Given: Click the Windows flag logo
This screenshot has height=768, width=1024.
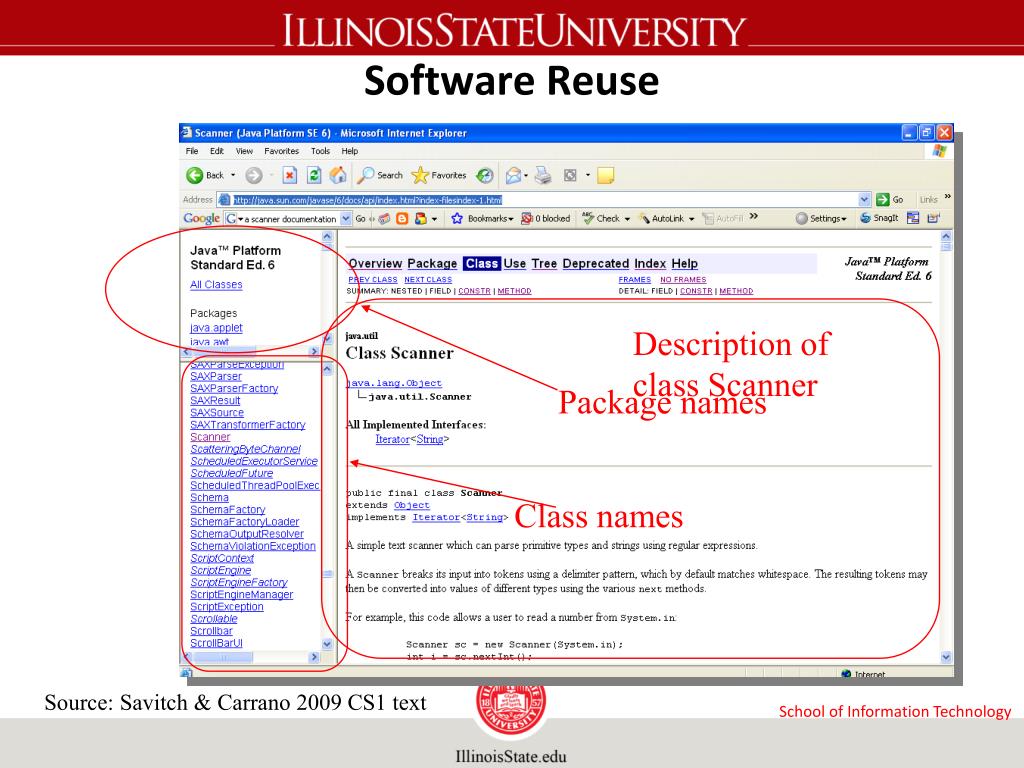Looking at the screenshot, I should (x=940, y=151).
